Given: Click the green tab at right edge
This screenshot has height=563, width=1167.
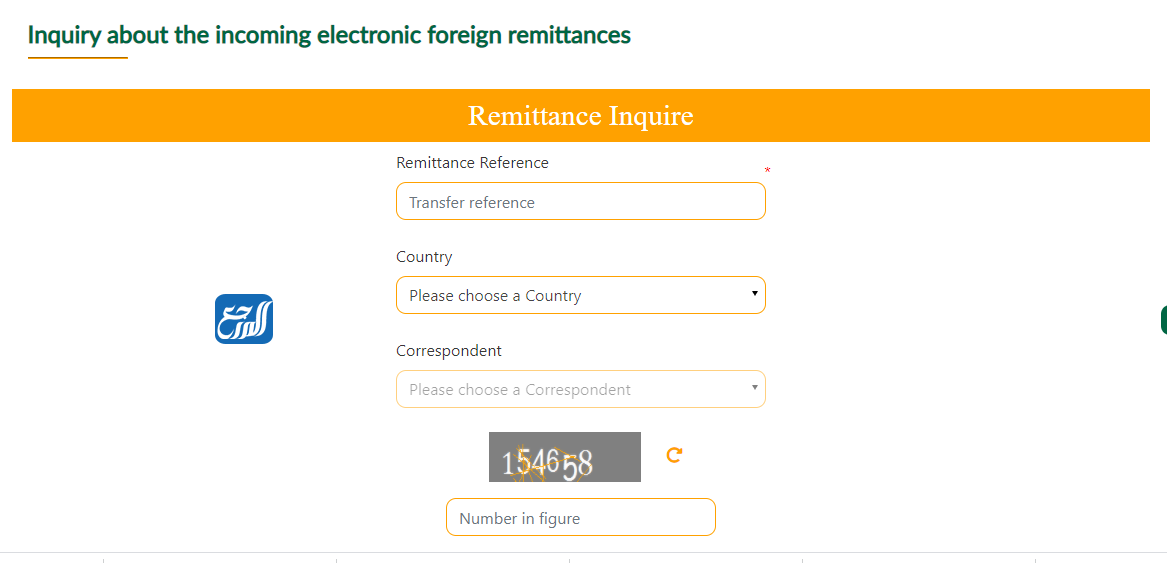Looking at the screenshot, I should [1163, 321].
